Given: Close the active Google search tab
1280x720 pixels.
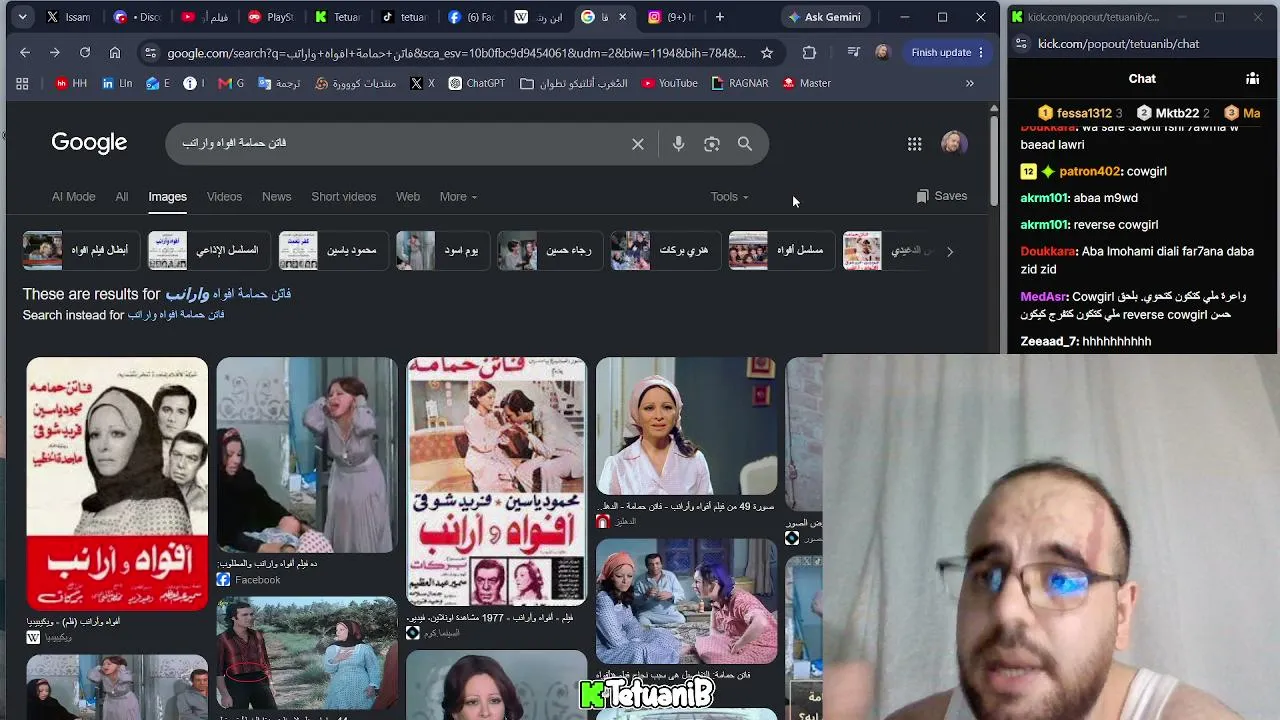Looking at the screenshot, I should [623, 17].
